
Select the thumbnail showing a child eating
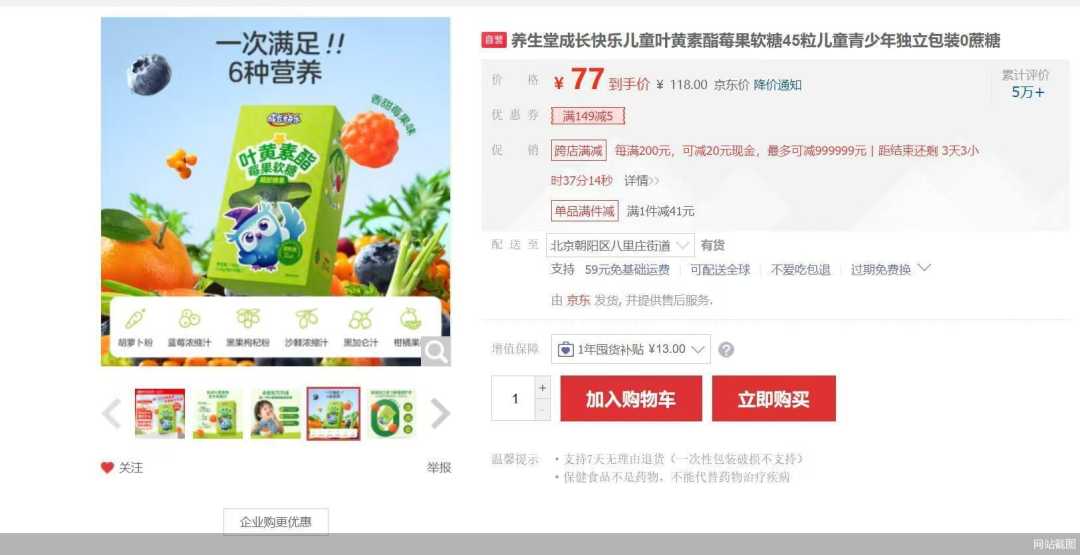(x=276, y=413)
